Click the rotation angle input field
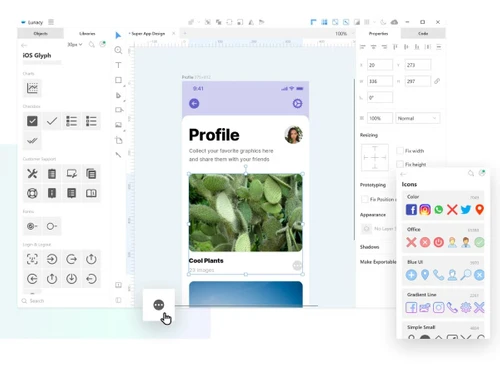 coord(380,98)
